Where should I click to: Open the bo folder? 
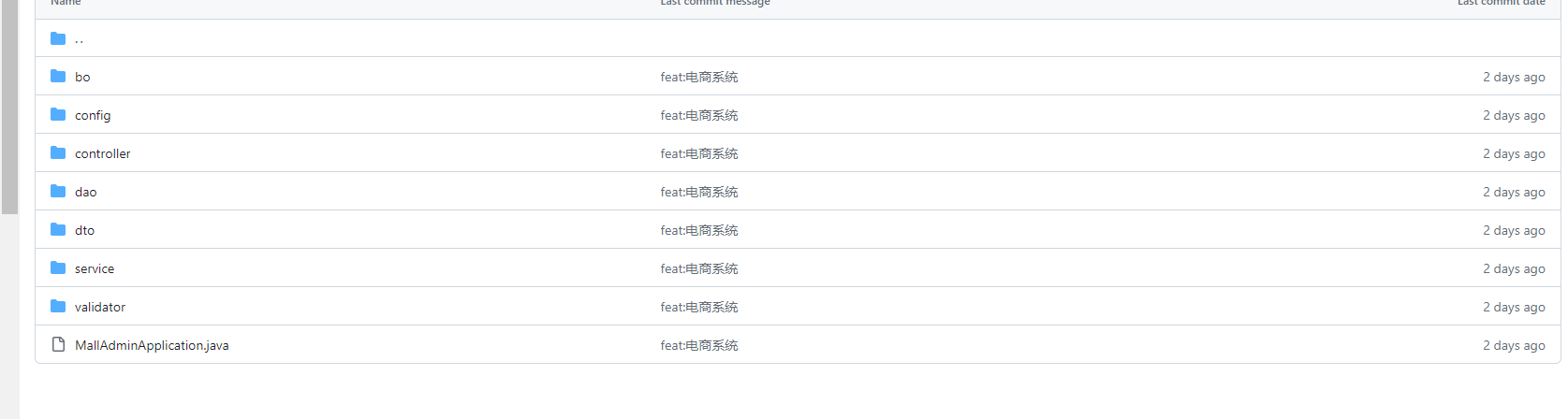(x=82, y=77)
